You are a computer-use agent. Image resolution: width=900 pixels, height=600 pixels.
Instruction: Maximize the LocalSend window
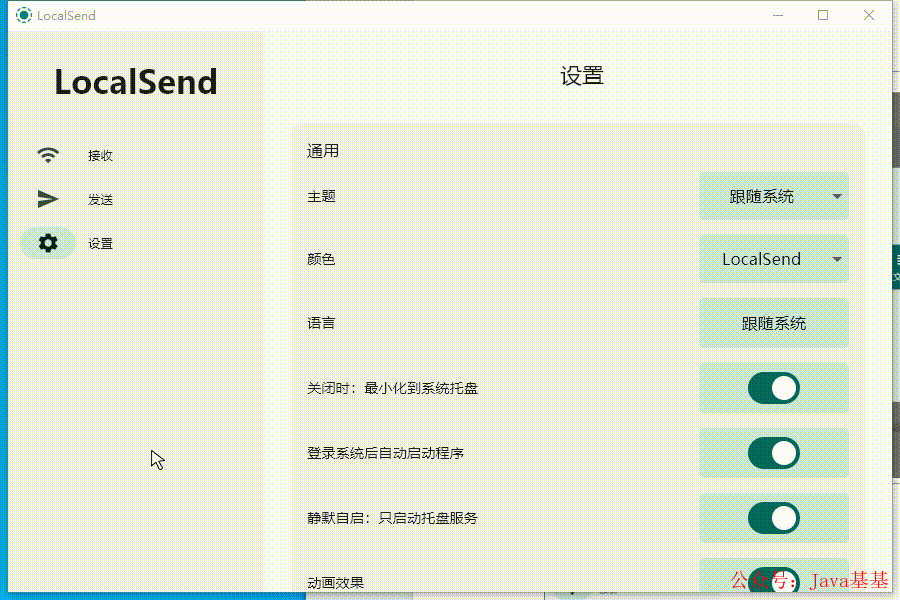tap(823, 16)
